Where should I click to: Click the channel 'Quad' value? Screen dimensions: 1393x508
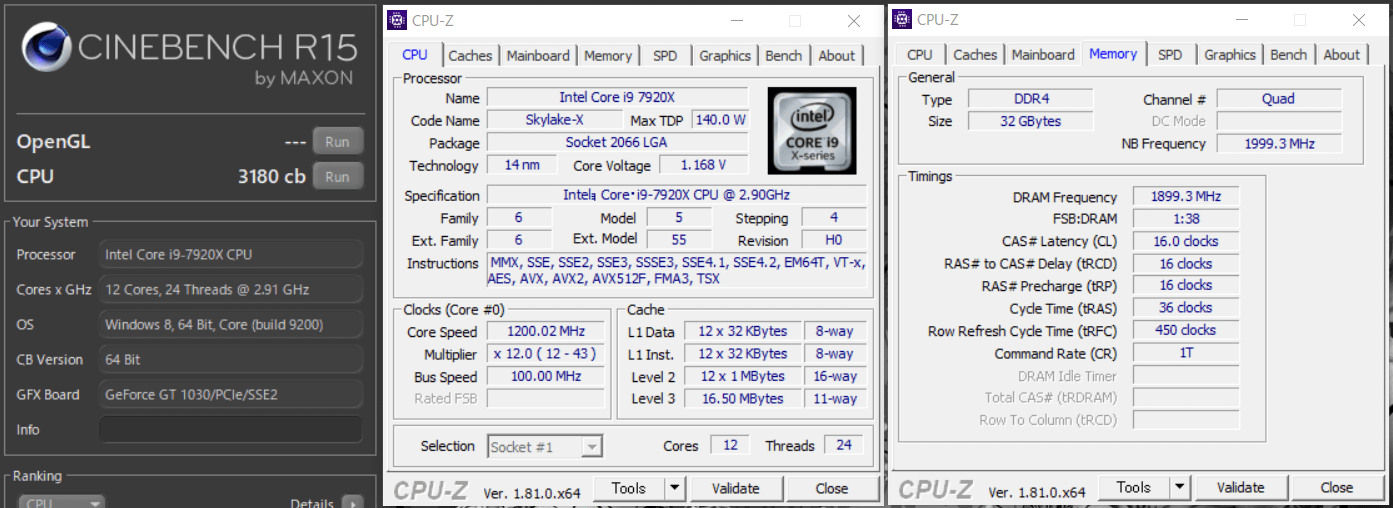pos(1279,99)
